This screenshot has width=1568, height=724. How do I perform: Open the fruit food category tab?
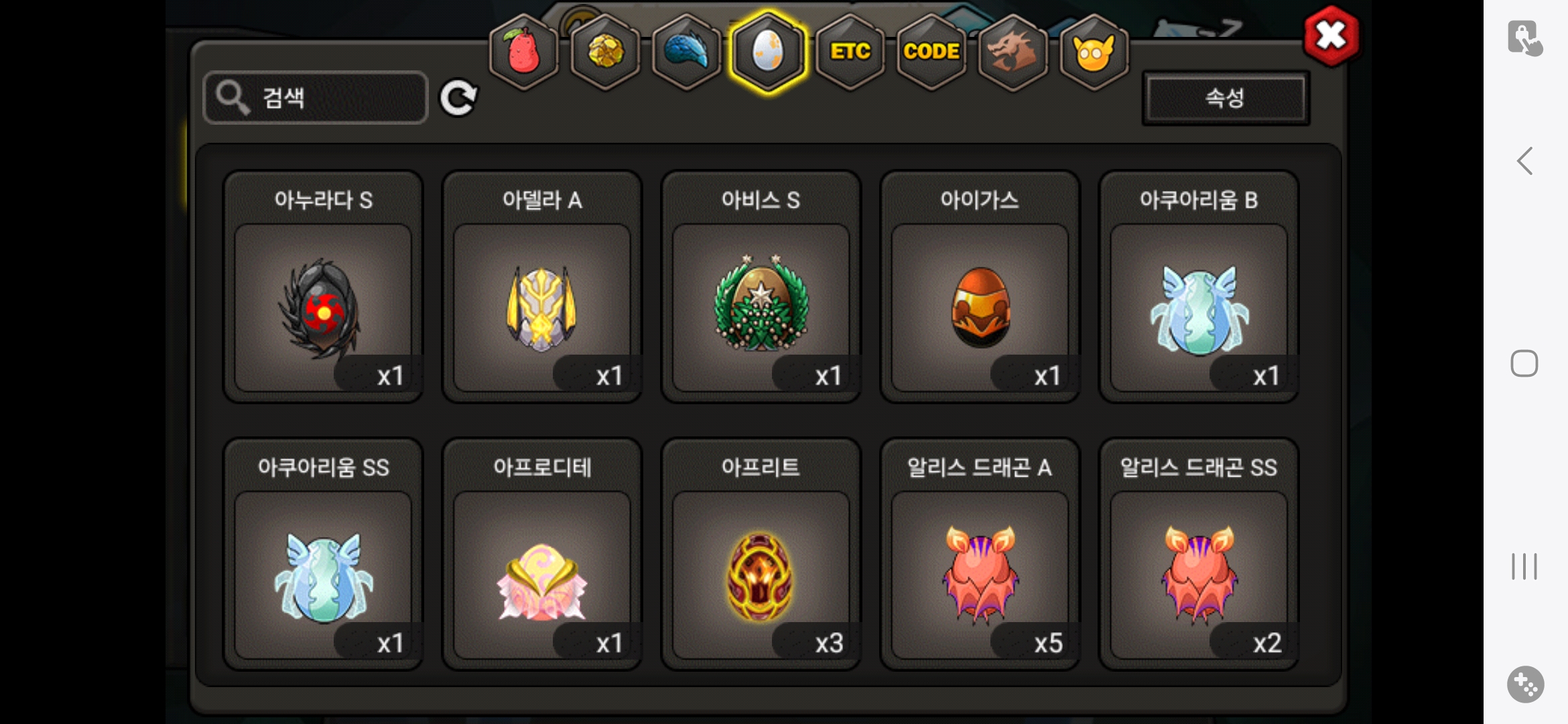[x=524, y=52]
